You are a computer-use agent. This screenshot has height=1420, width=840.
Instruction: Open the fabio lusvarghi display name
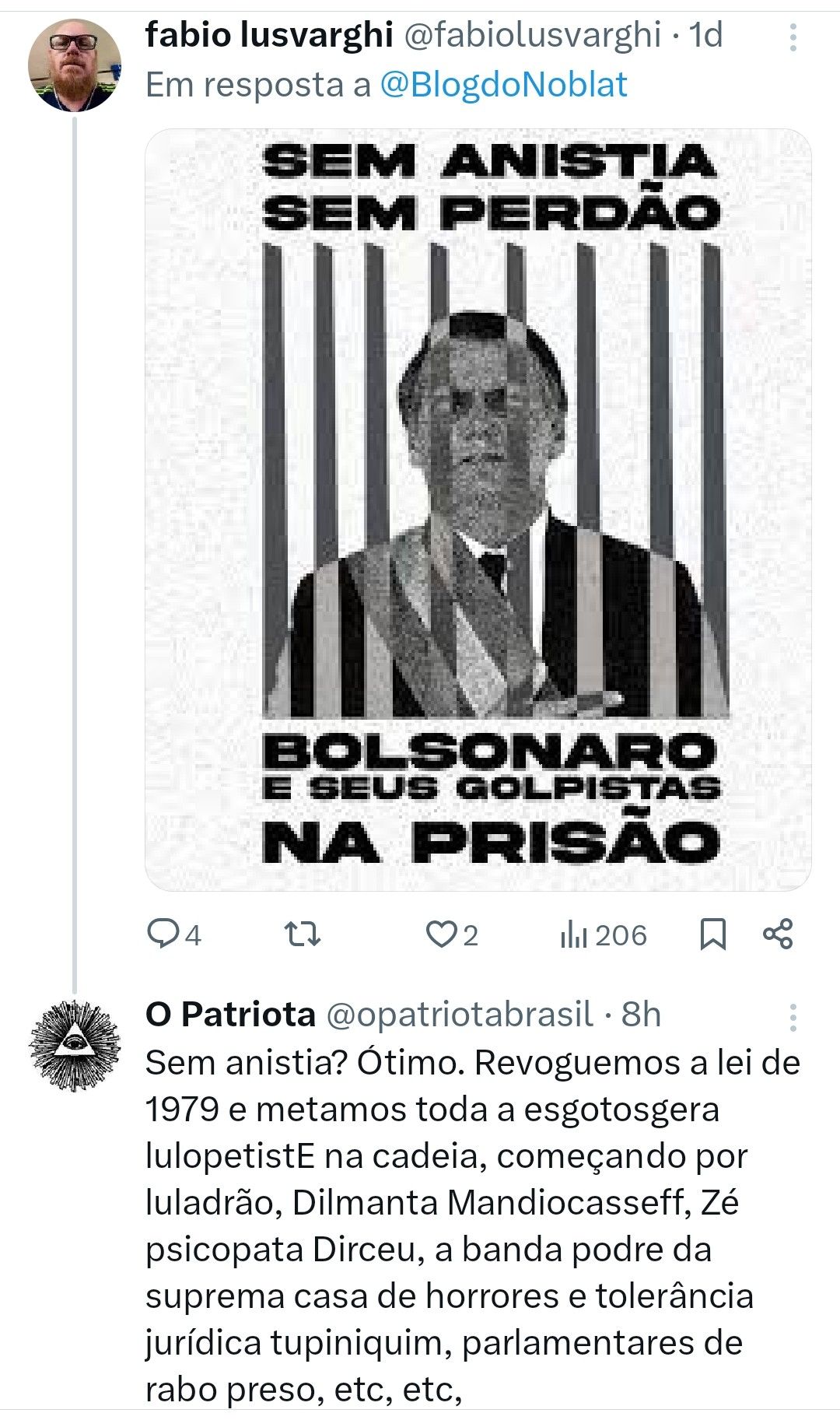pyautogui.click(x=269, y=35)
